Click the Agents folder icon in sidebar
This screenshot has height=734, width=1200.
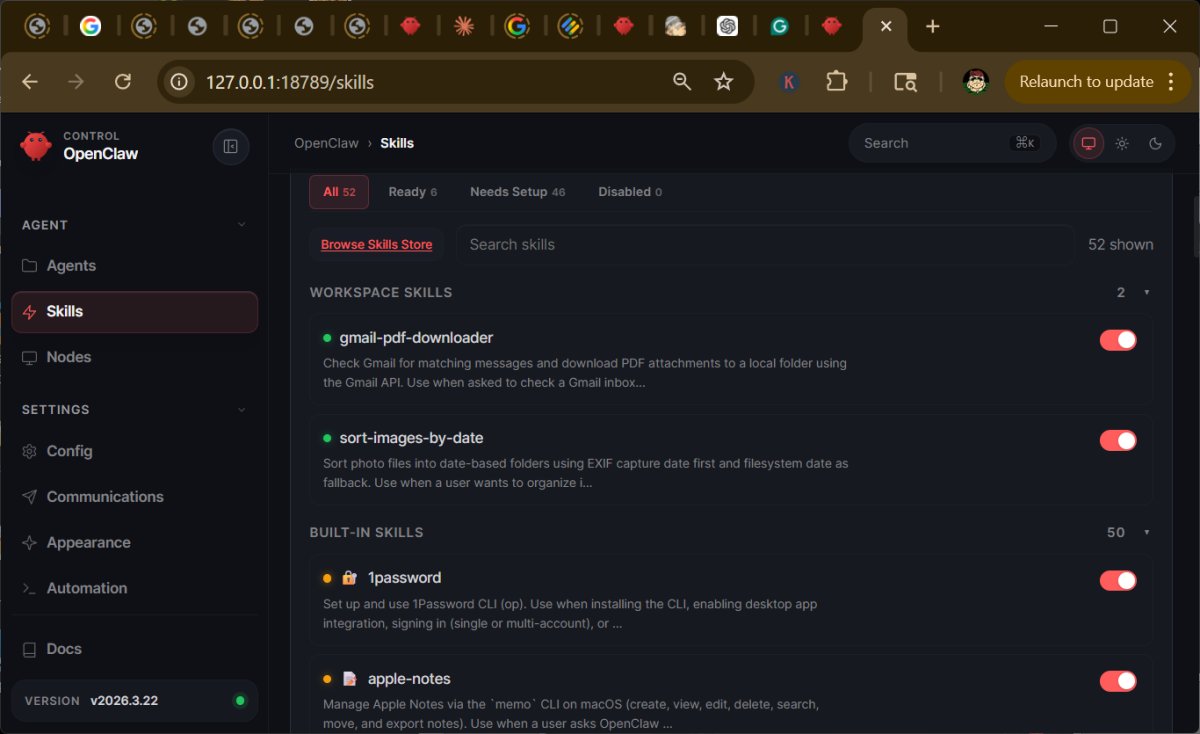30,266
